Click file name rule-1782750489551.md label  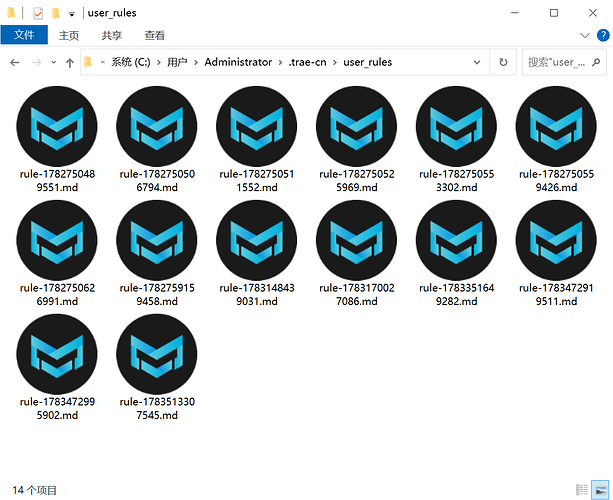coord(57,181)
